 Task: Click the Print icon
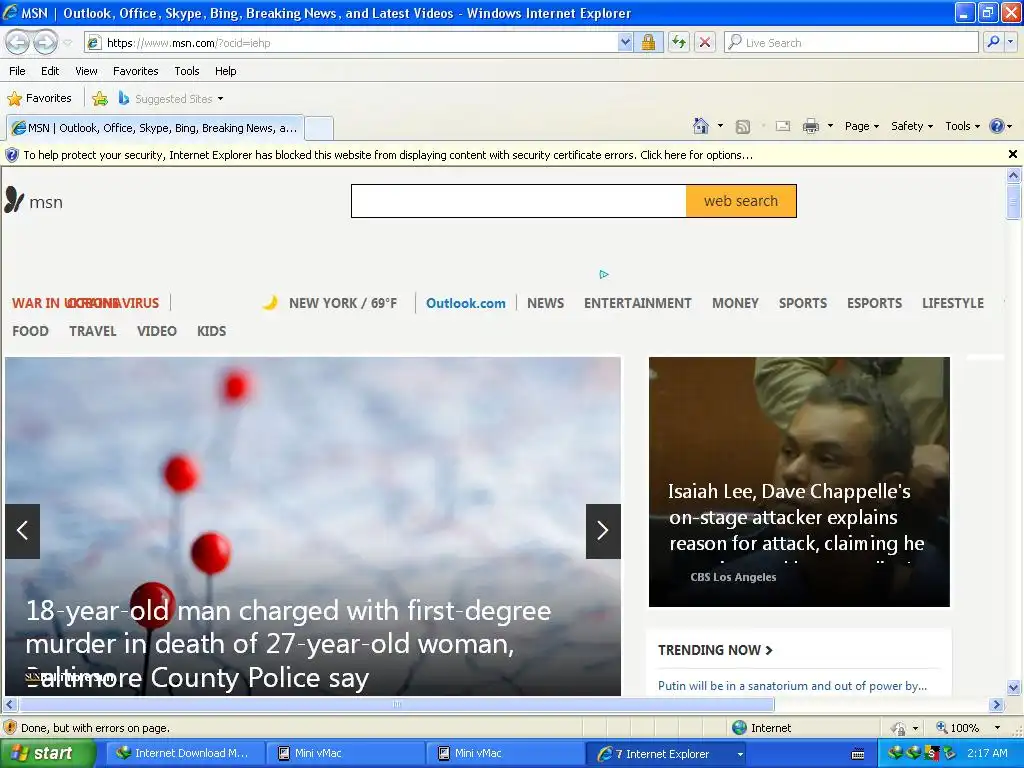810,126
